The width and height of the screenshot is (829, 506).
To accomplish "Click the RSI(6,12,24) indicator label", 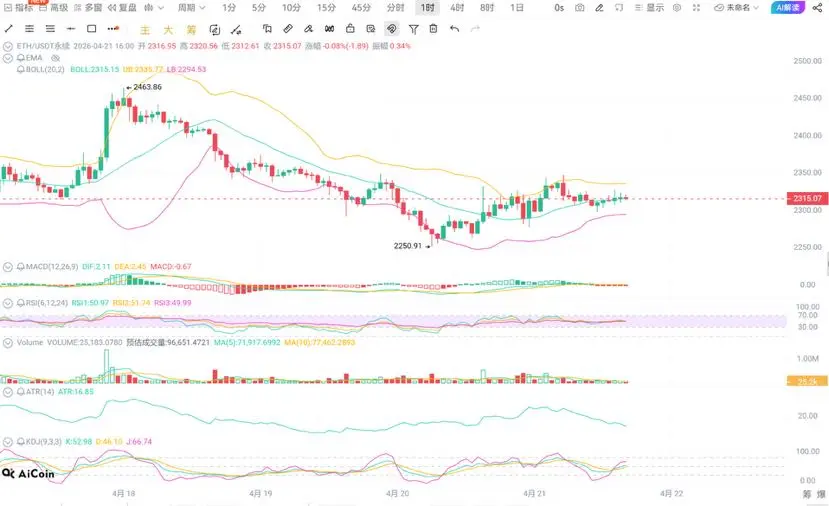I will [x=47, y=303].
